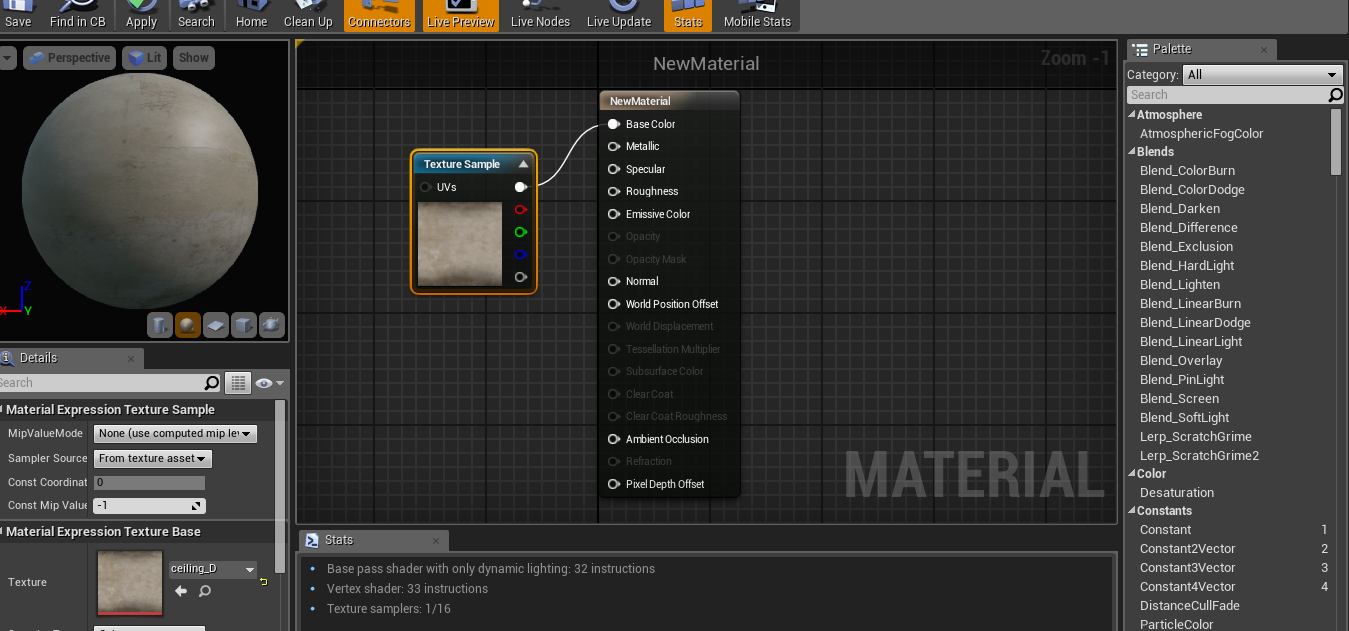Screen dimensions: 1349x631
Task: Open the Sampler Source dropdown
Action: click(153, 459)
